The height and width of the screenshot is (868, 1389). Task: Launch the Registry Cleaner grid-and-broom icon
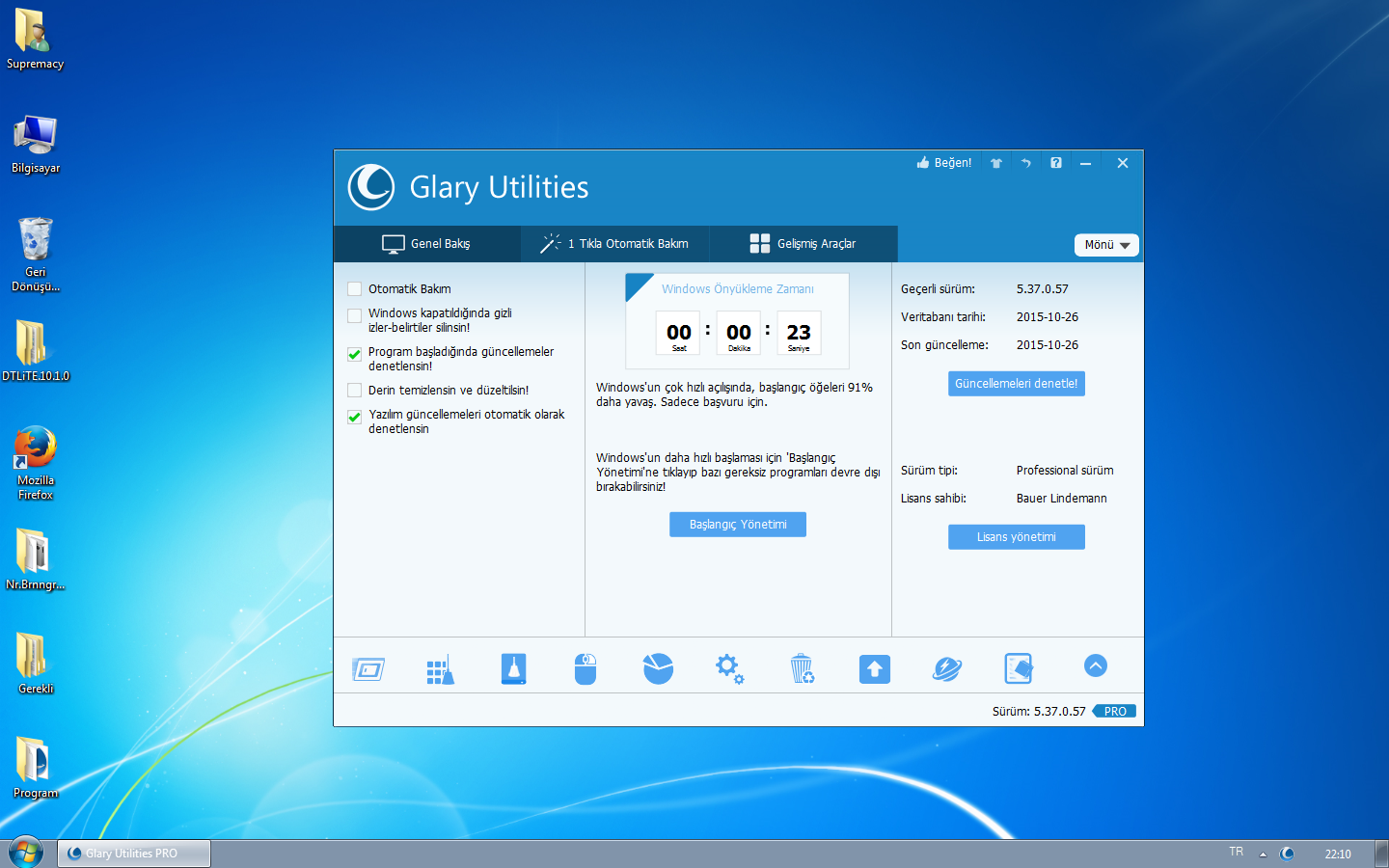tap(441, 668)
